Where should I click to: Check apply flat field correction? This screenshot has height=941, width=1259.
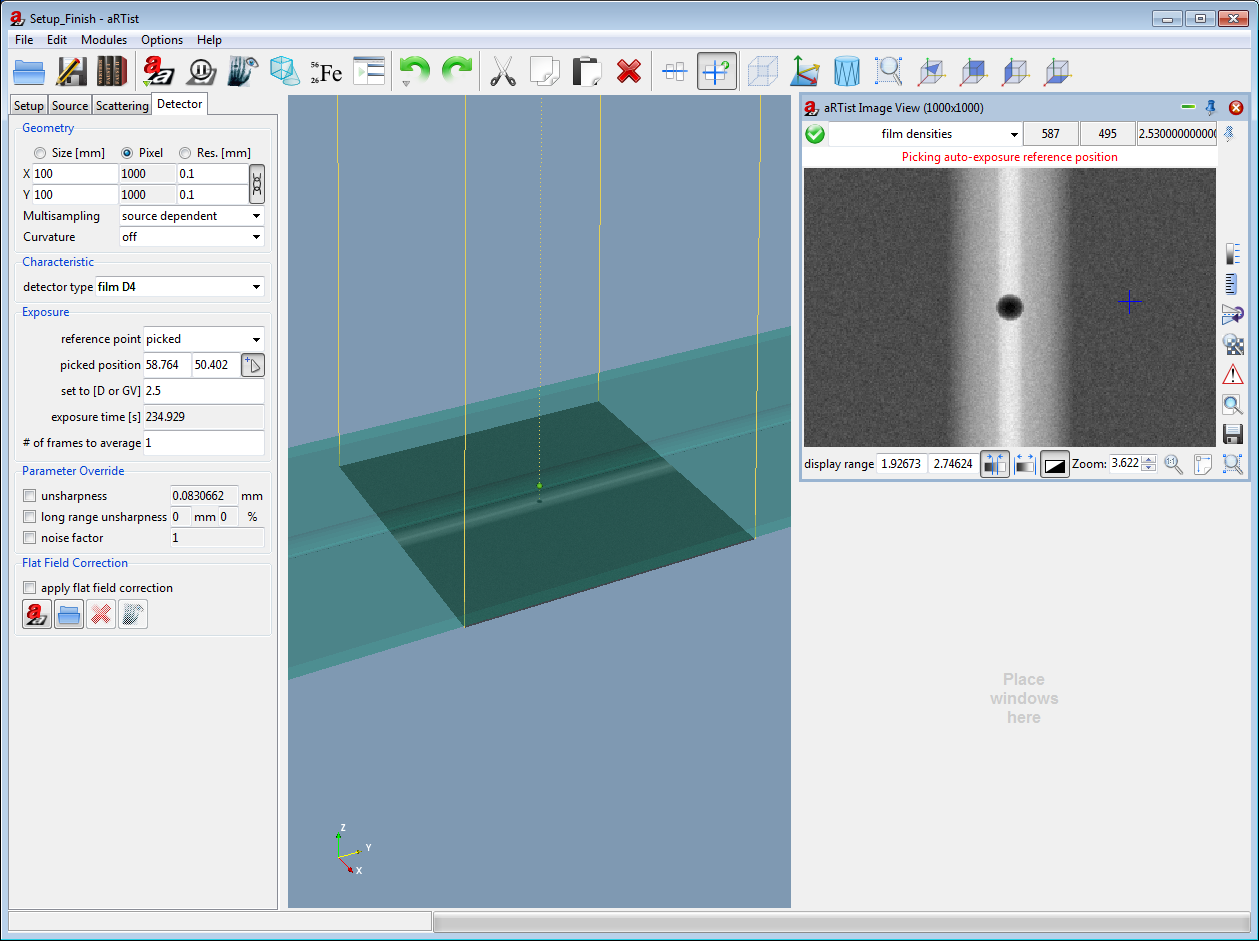30,588
